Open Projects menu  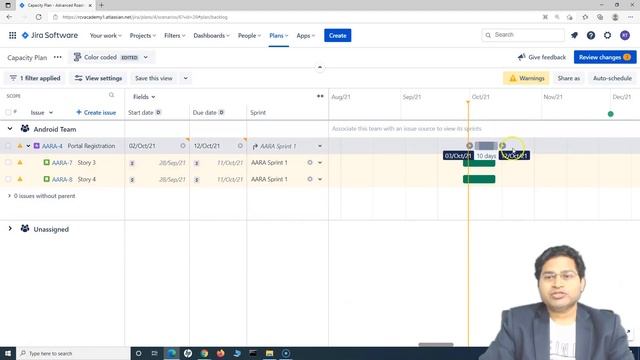pos(142,36)
